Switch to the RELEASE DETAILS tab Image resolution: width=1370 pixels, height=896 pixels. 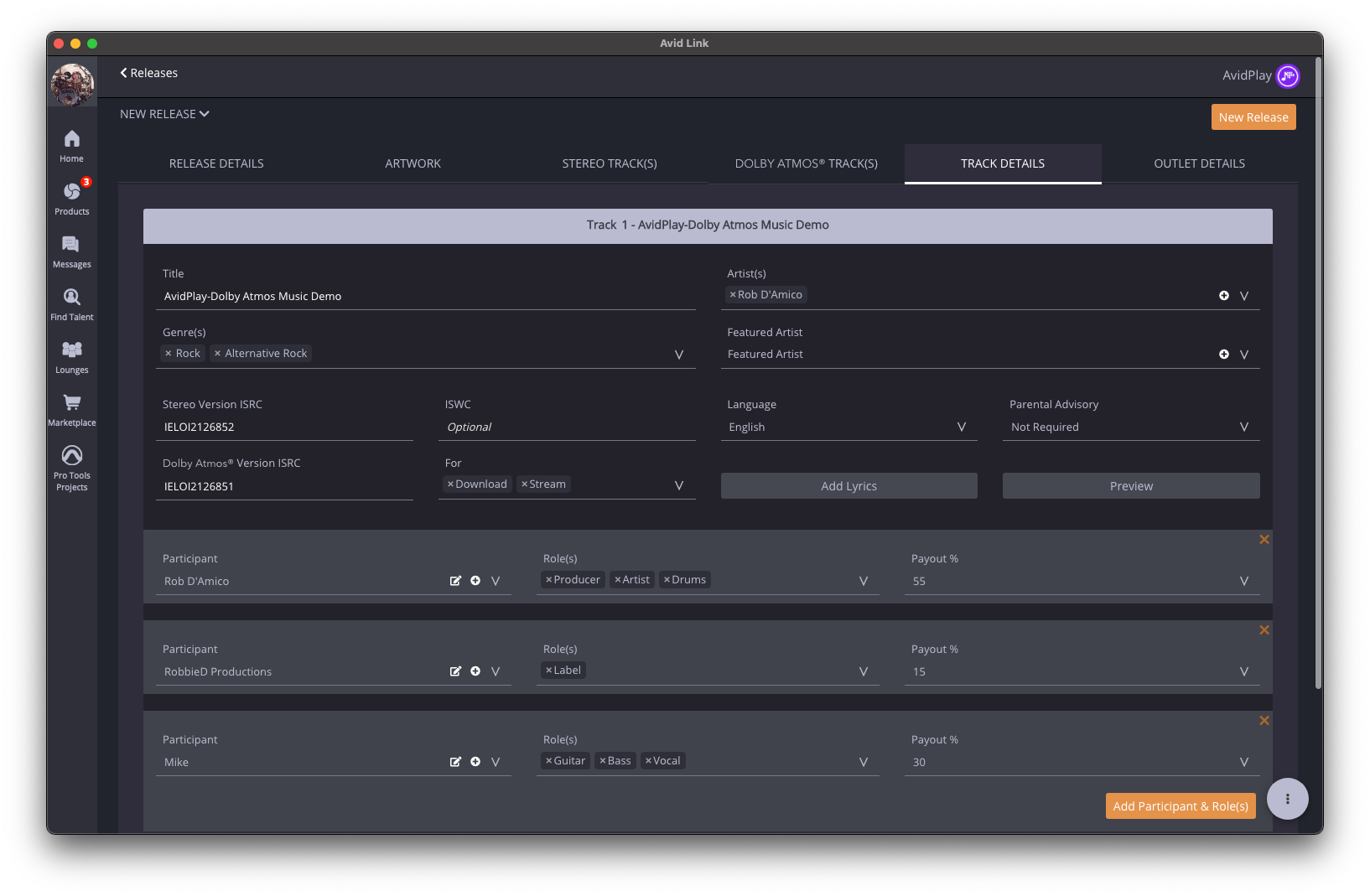216,163
